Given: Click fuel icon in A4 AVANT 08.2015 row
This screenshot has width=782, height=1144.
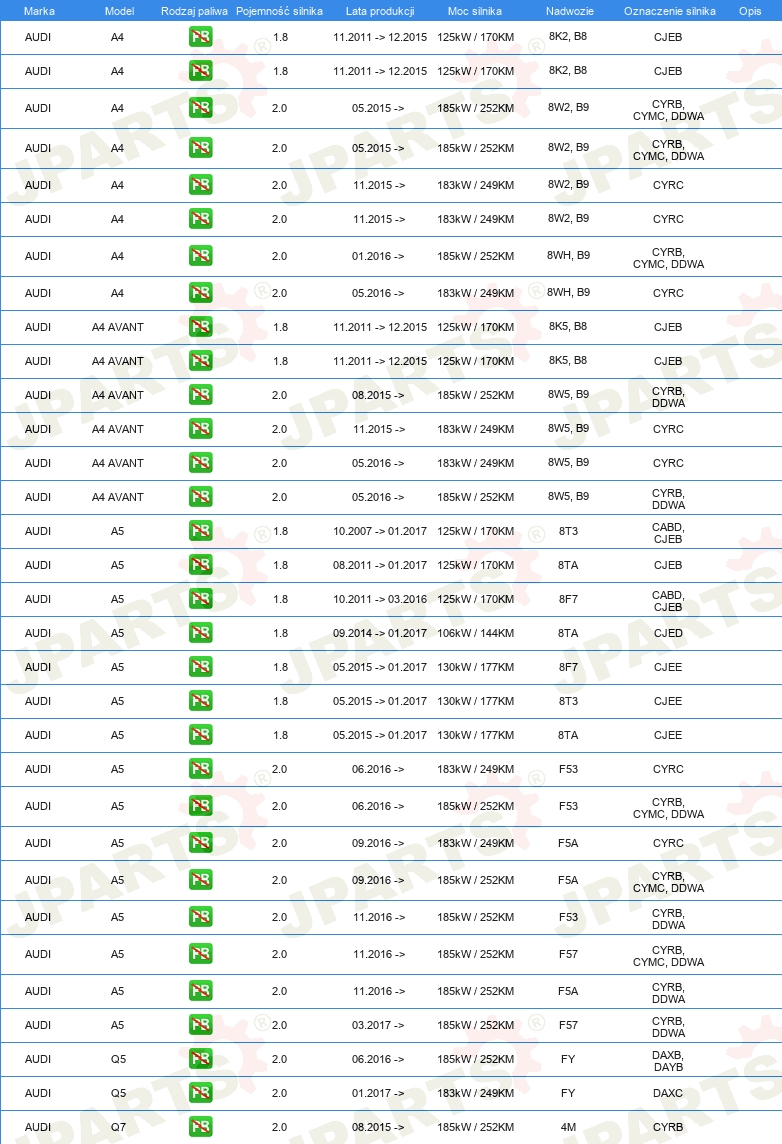Looking at the screenshot, I should click(201, 395).
